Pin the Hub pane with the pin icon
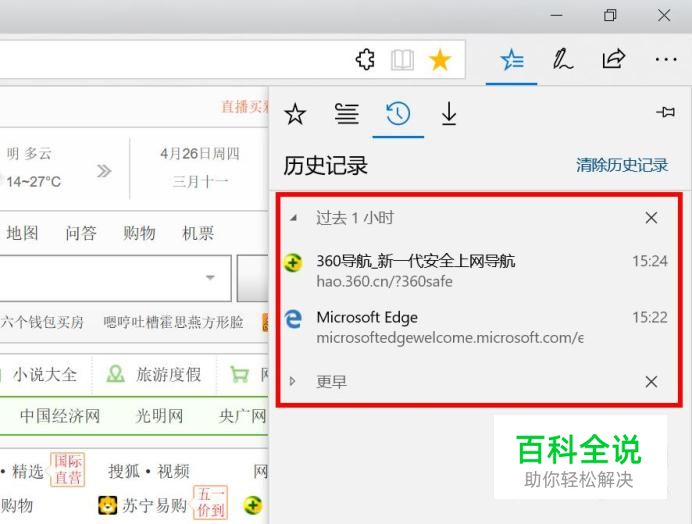Viewport: 692px width, 524px height. point(665,112)
